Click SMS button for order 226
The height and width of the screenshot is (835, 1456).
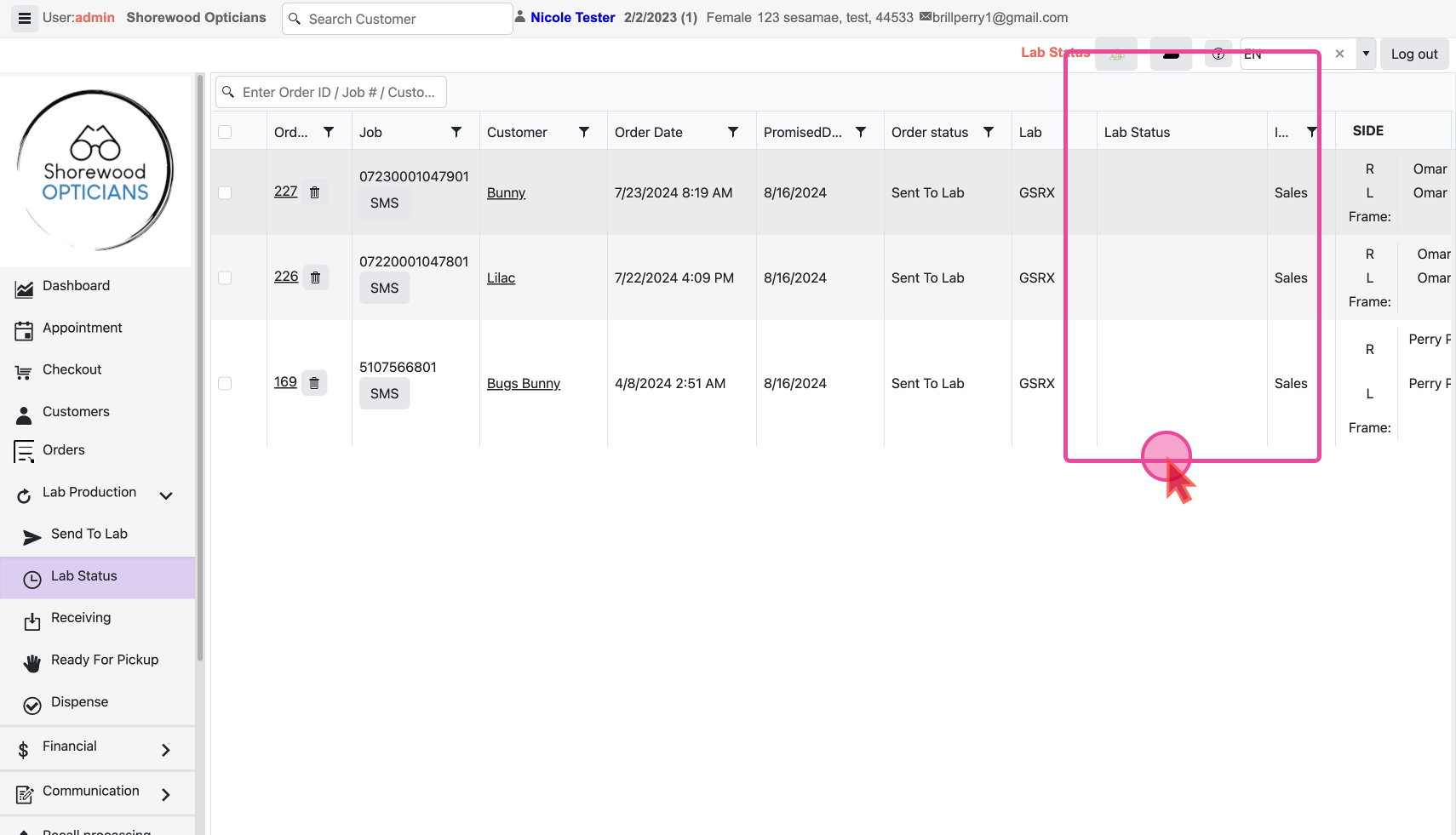click(384, 289)
